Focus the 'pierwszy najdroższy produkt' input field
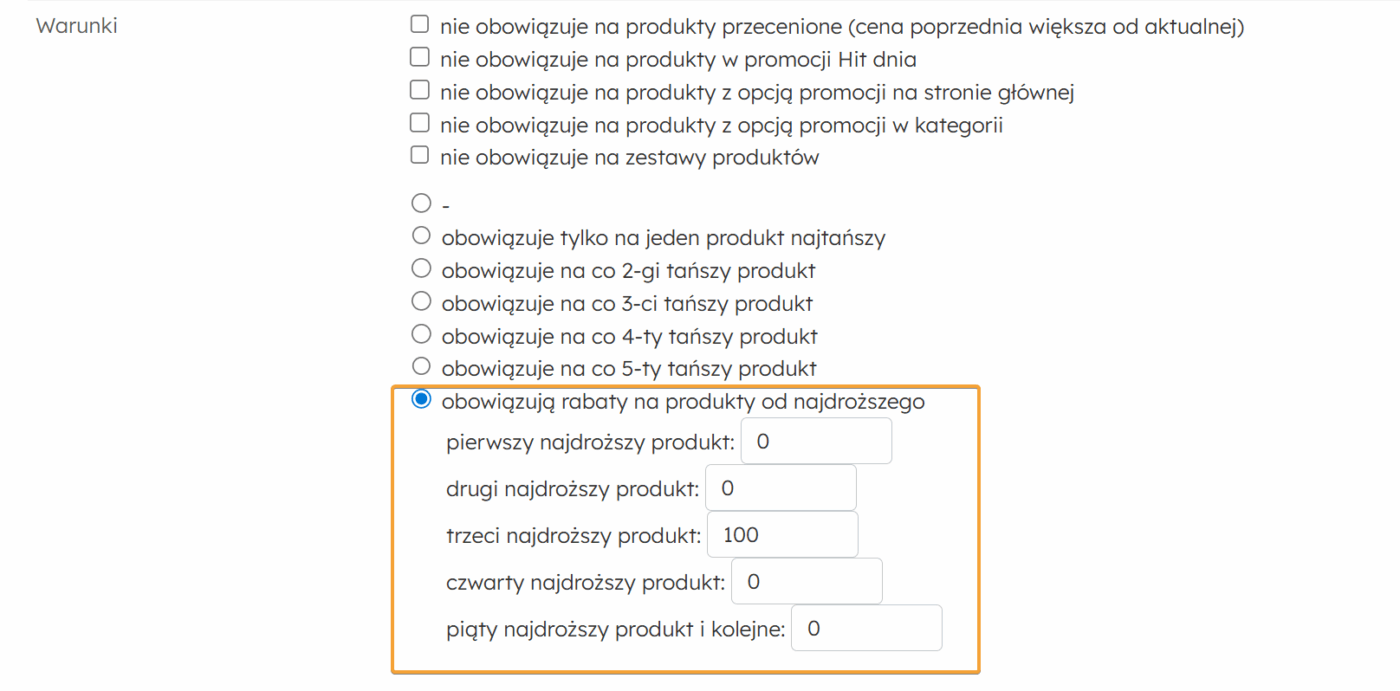Image resolution: width=1400 pixels, height=691 pixels. click(x=816, y=441)
